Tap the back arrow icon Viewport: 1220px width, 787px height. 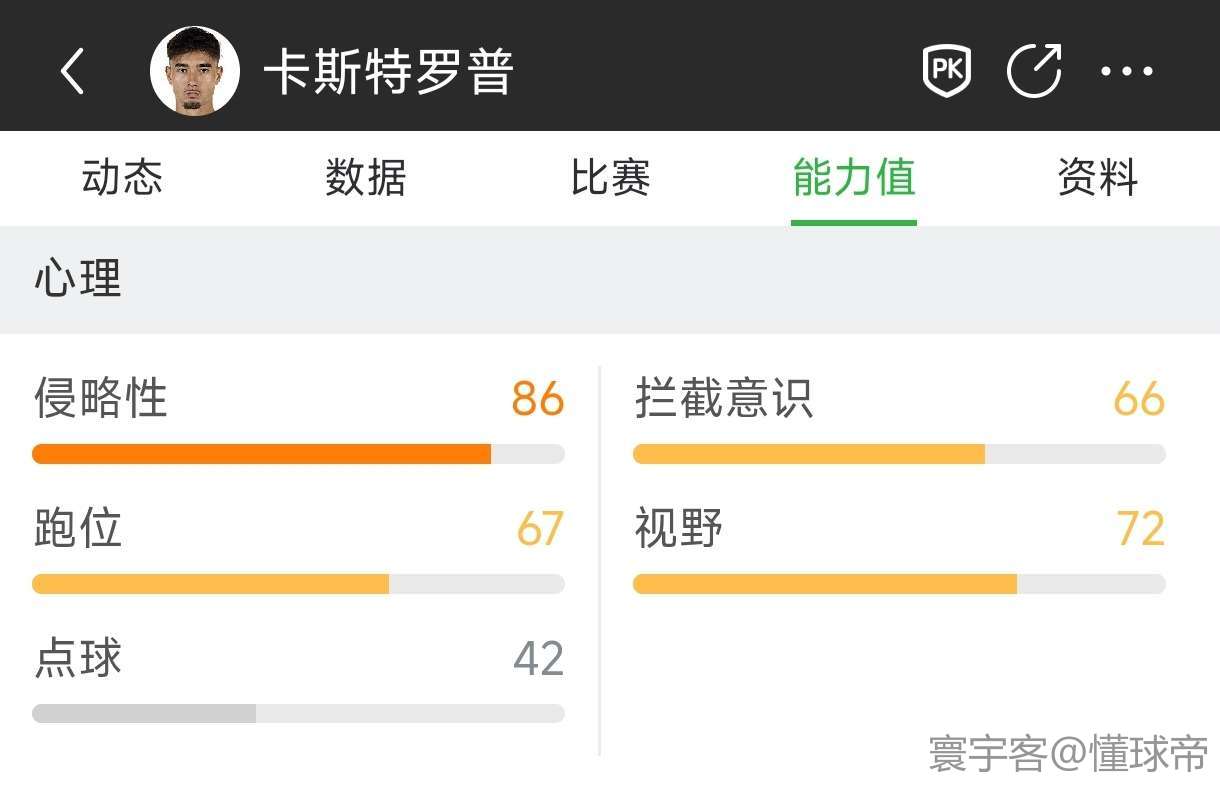(72, 71)
